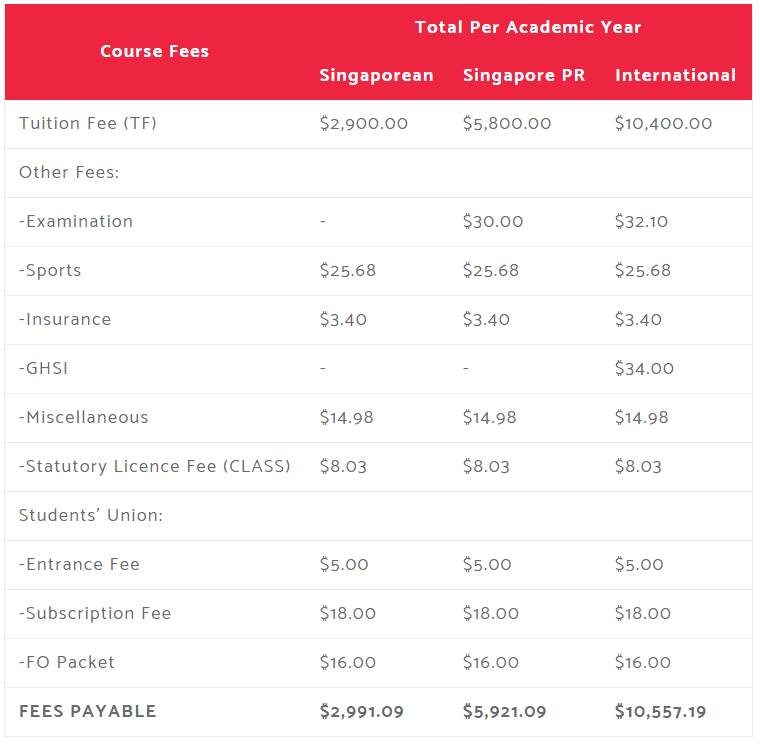Select the $30.00 Examination fee cell
The height and width of the screenshot is (744, 760).
coord(492,222)
